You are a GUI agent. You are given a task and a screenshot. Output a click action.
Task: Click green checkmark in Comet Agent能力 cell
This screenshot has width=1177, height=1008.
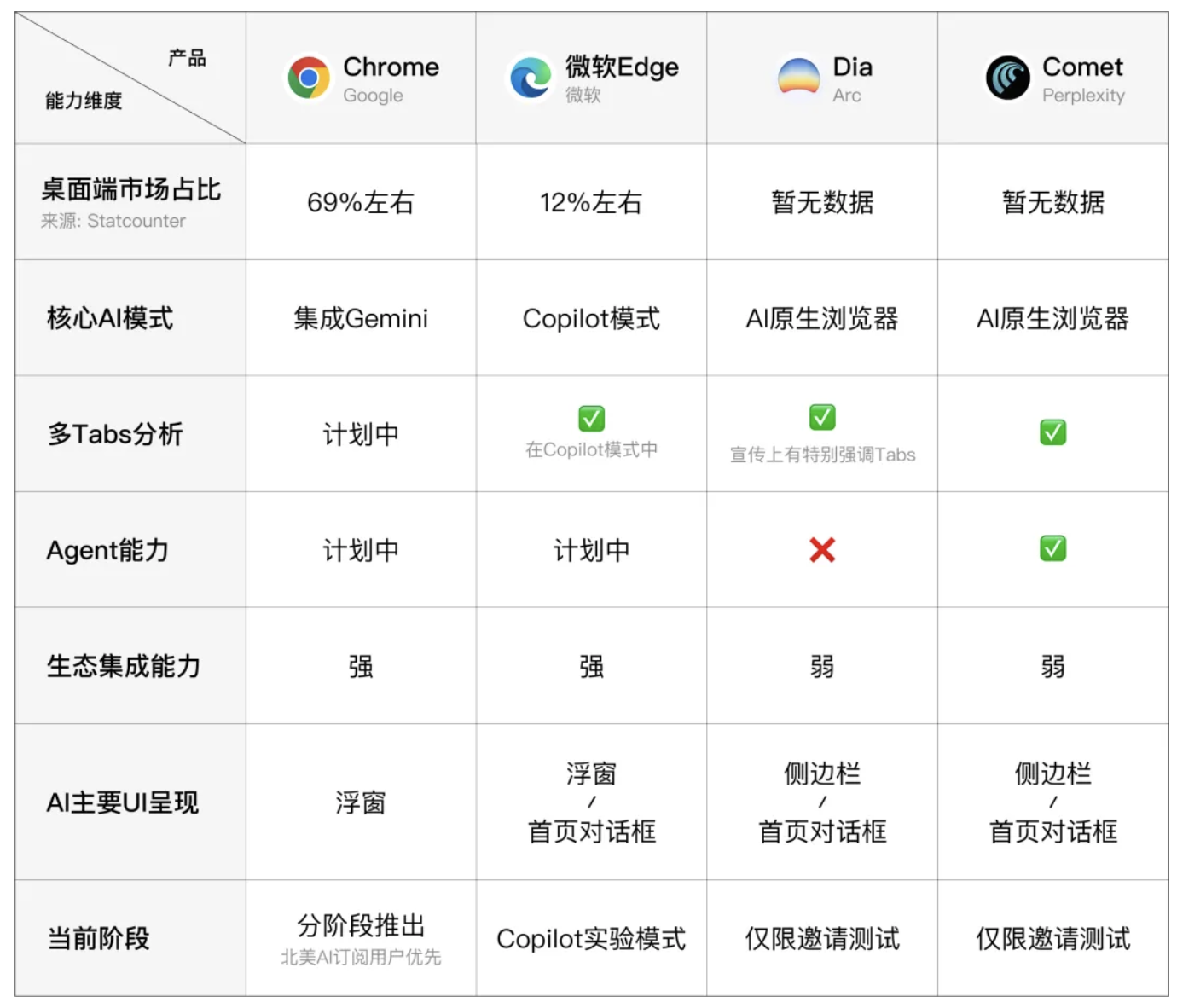point(1053,548)
